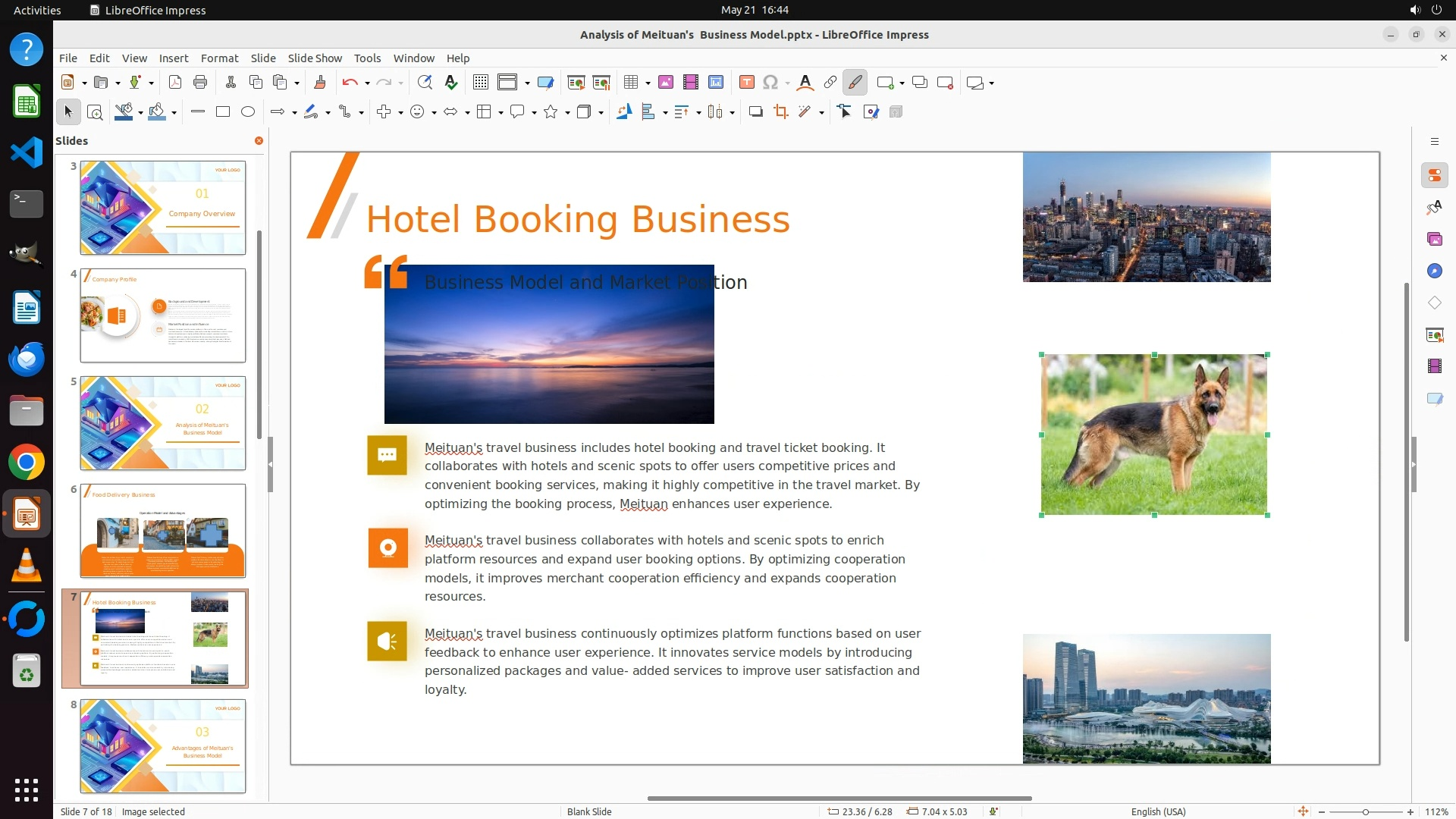The height and width of the screenshot is (819, 1456).
Task: Select the Ellipse shape tool
Action: point(248,112)
